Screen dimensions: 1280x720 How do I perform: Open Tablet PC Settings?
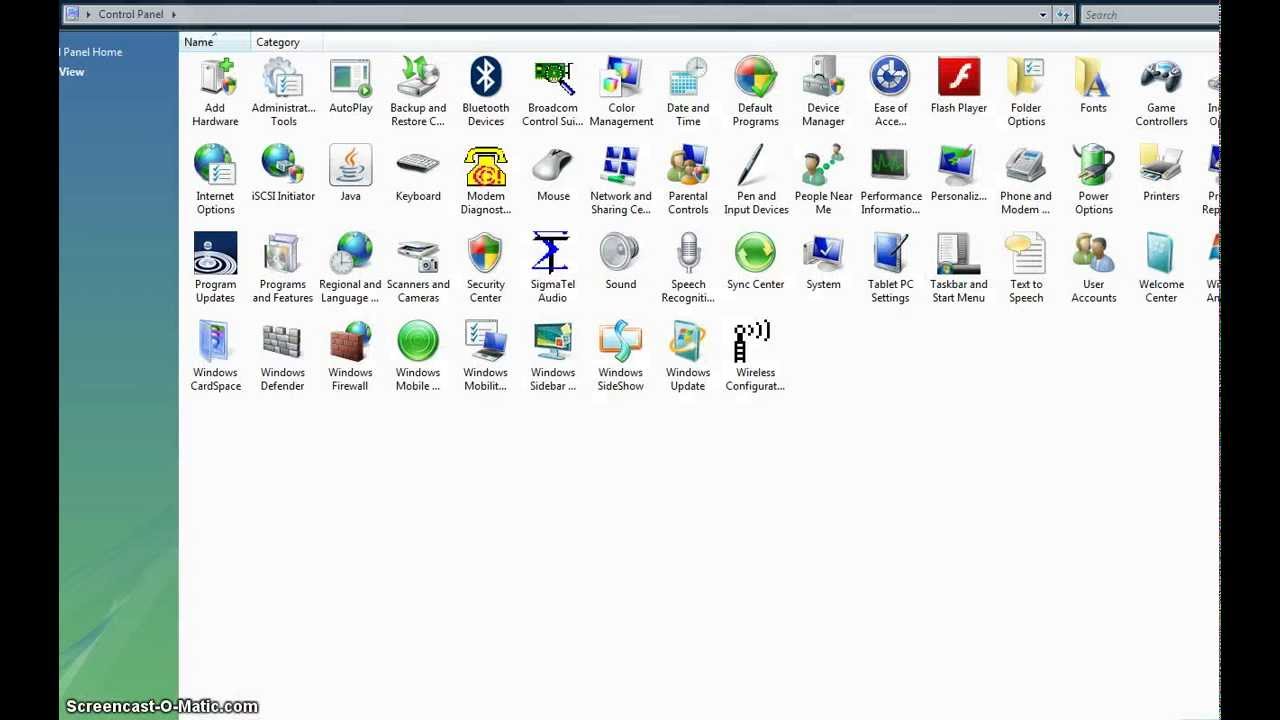point(890,268)
